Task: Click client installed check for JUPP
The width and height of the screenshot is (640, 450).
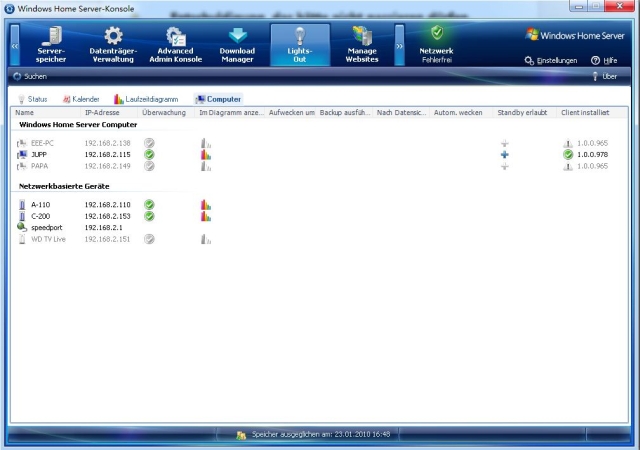Action: [568, 154]
